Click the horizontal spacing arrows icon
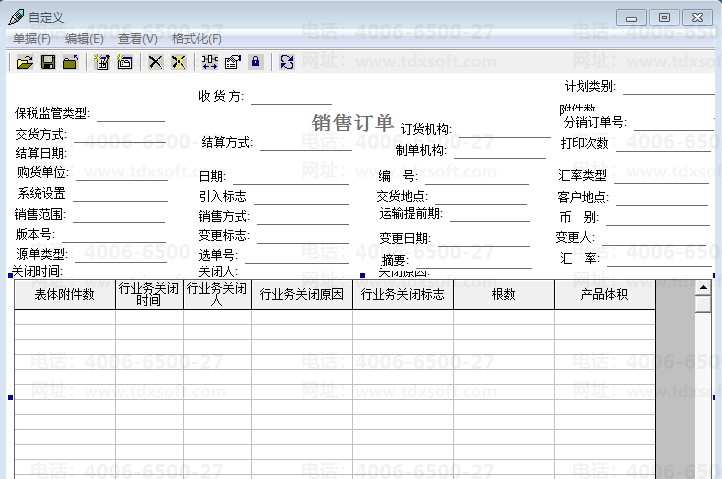The image size is (722, 479). coord(210,62)
